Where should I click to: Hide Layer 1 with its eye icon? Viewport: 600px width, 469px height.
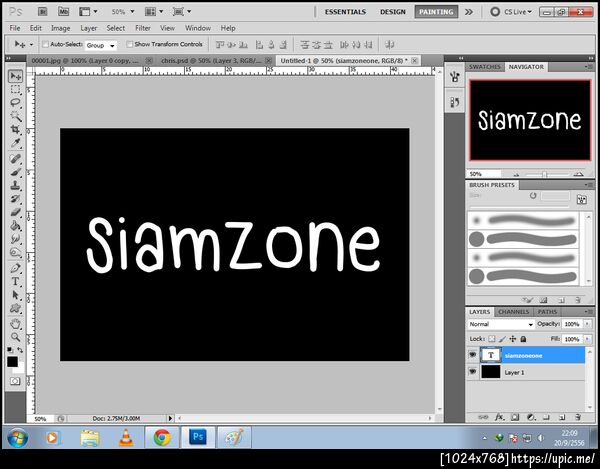point(473,371)
